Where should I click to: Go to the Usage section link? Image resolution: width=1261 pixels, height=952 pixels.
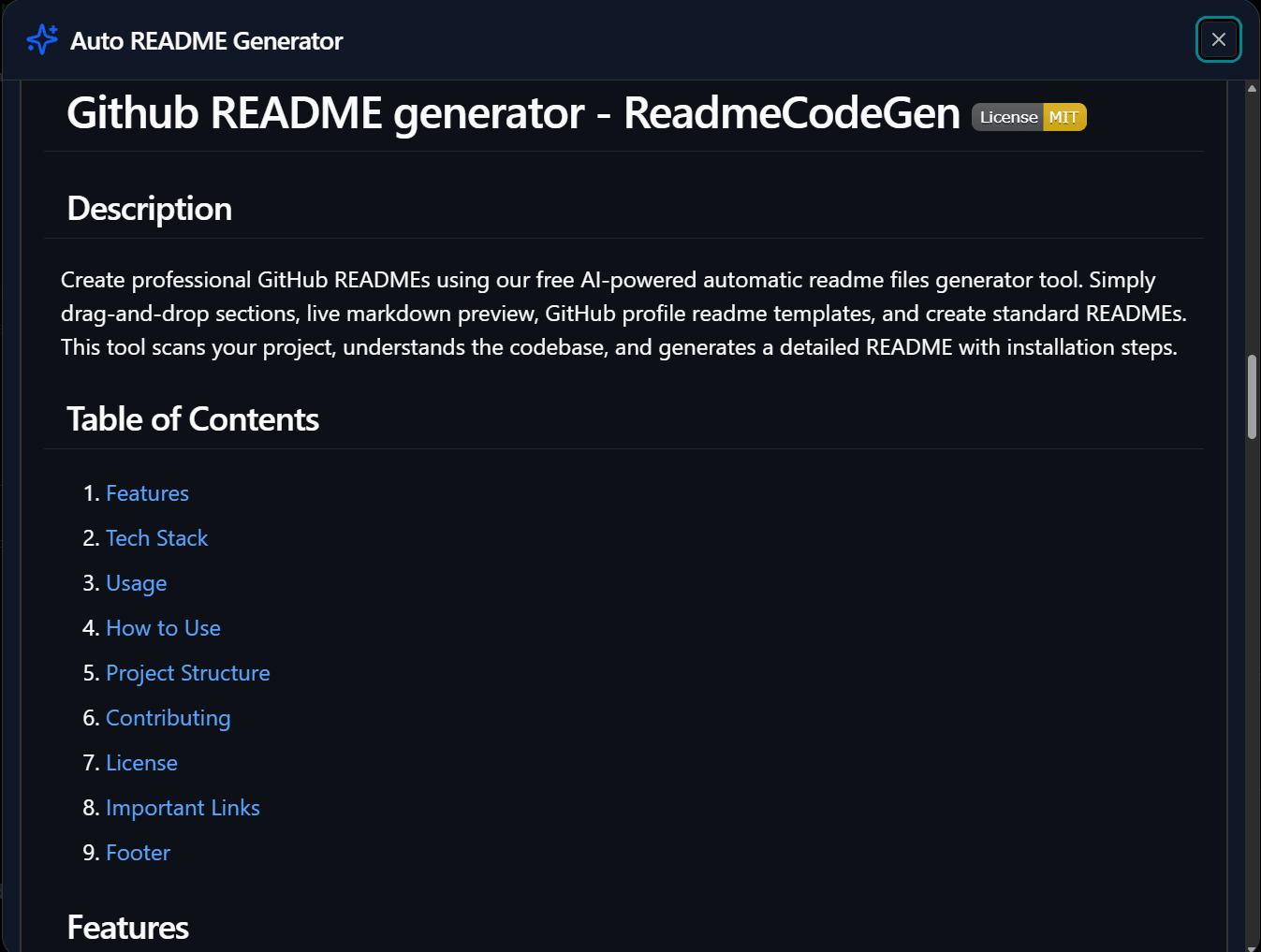pyautogui.click(x=136, y=583)
